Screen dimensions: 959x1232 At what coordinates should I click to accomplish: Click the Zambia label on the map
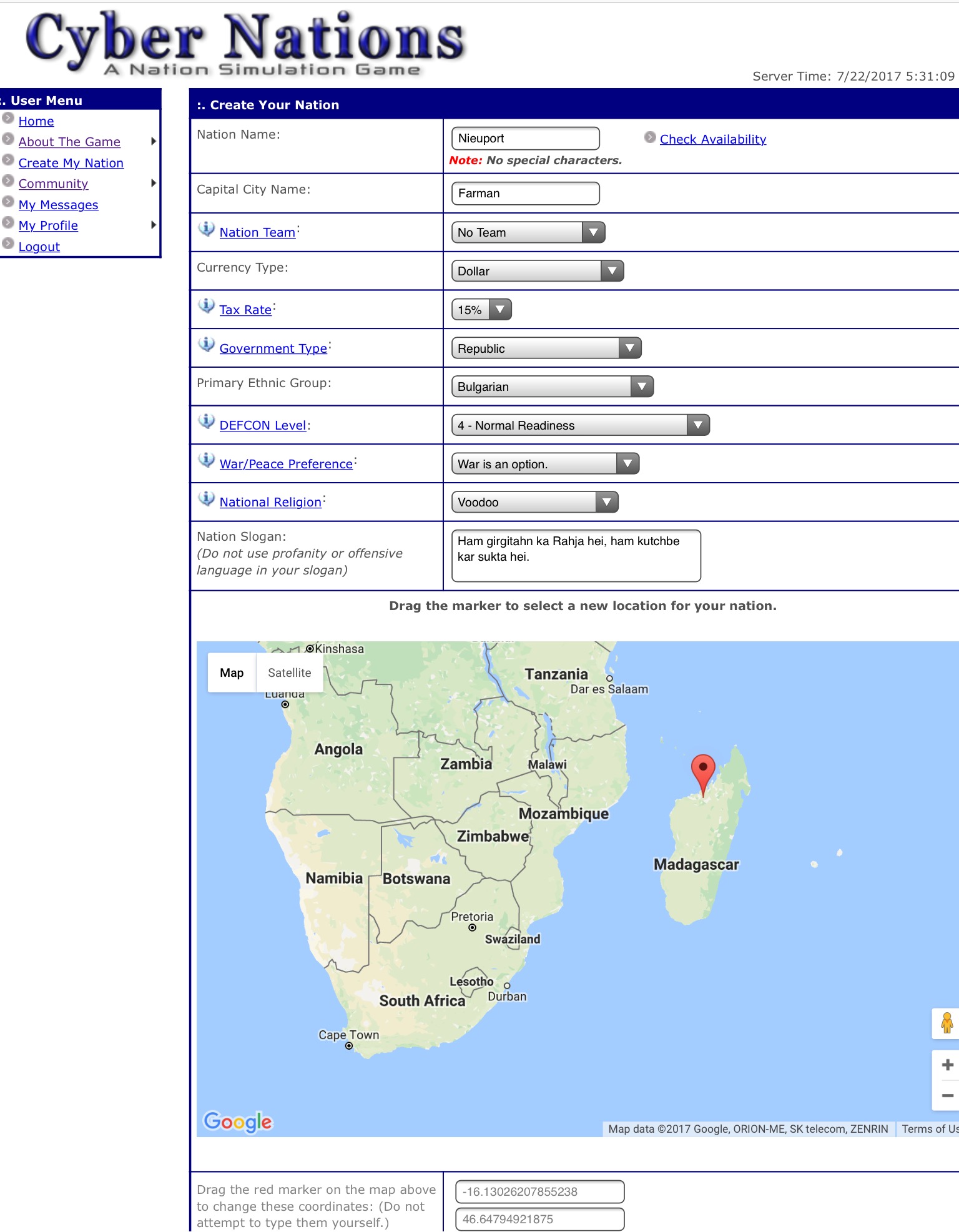(466, 764)
